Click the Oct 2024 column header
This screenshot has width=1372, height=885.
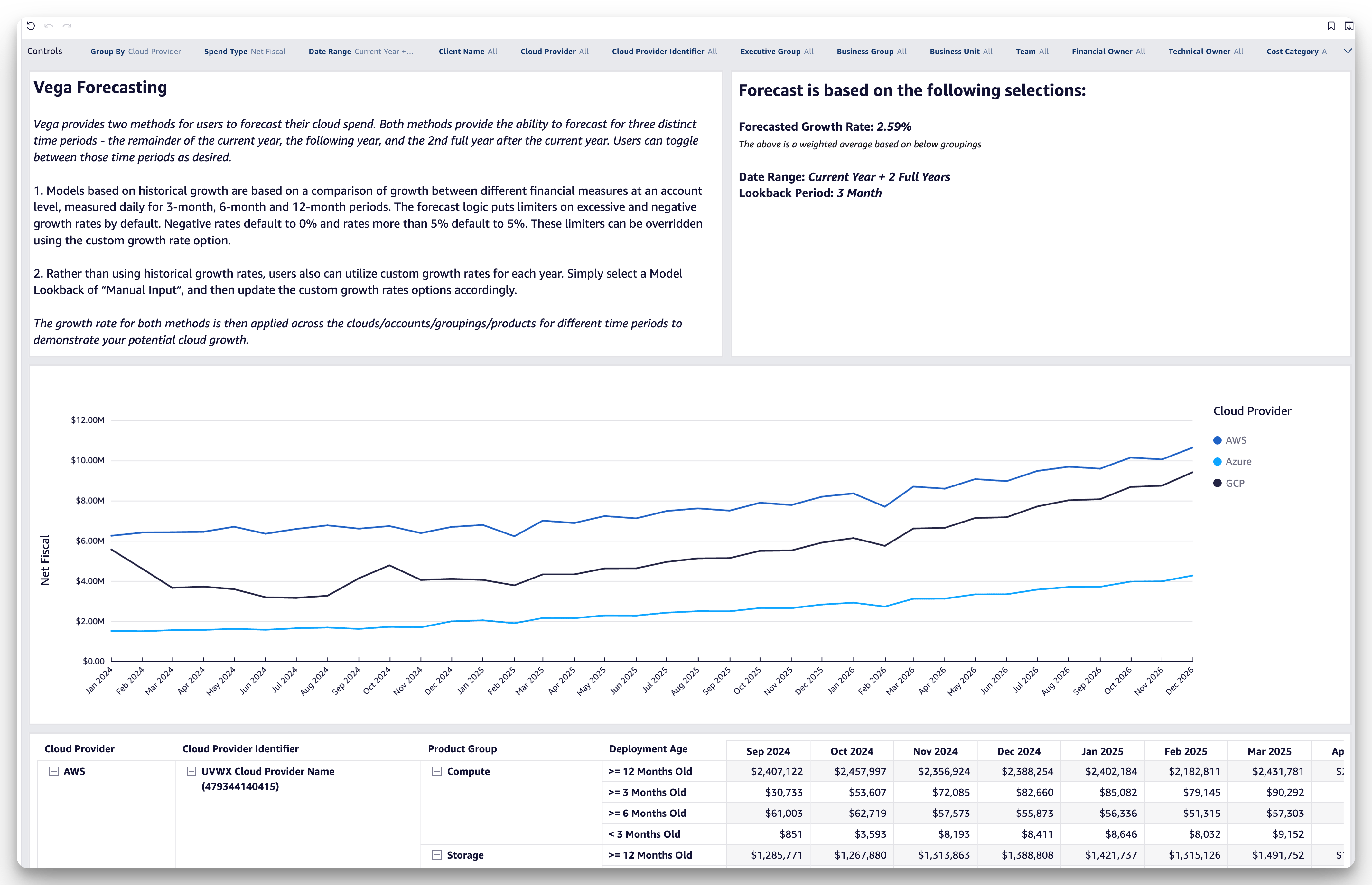852,751
